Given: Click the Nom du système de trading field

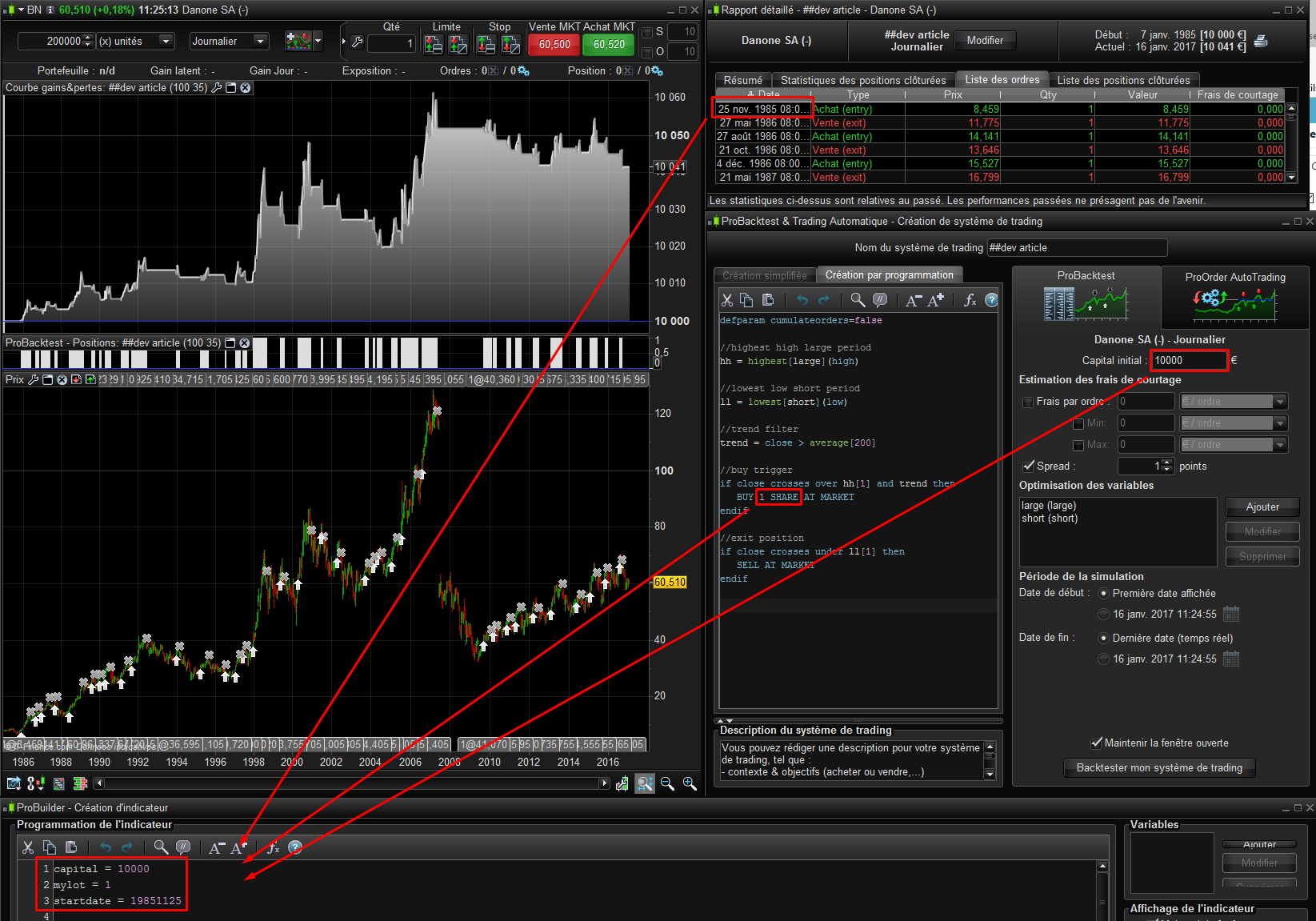Looking at the screenshot, I should point(1077,248).
